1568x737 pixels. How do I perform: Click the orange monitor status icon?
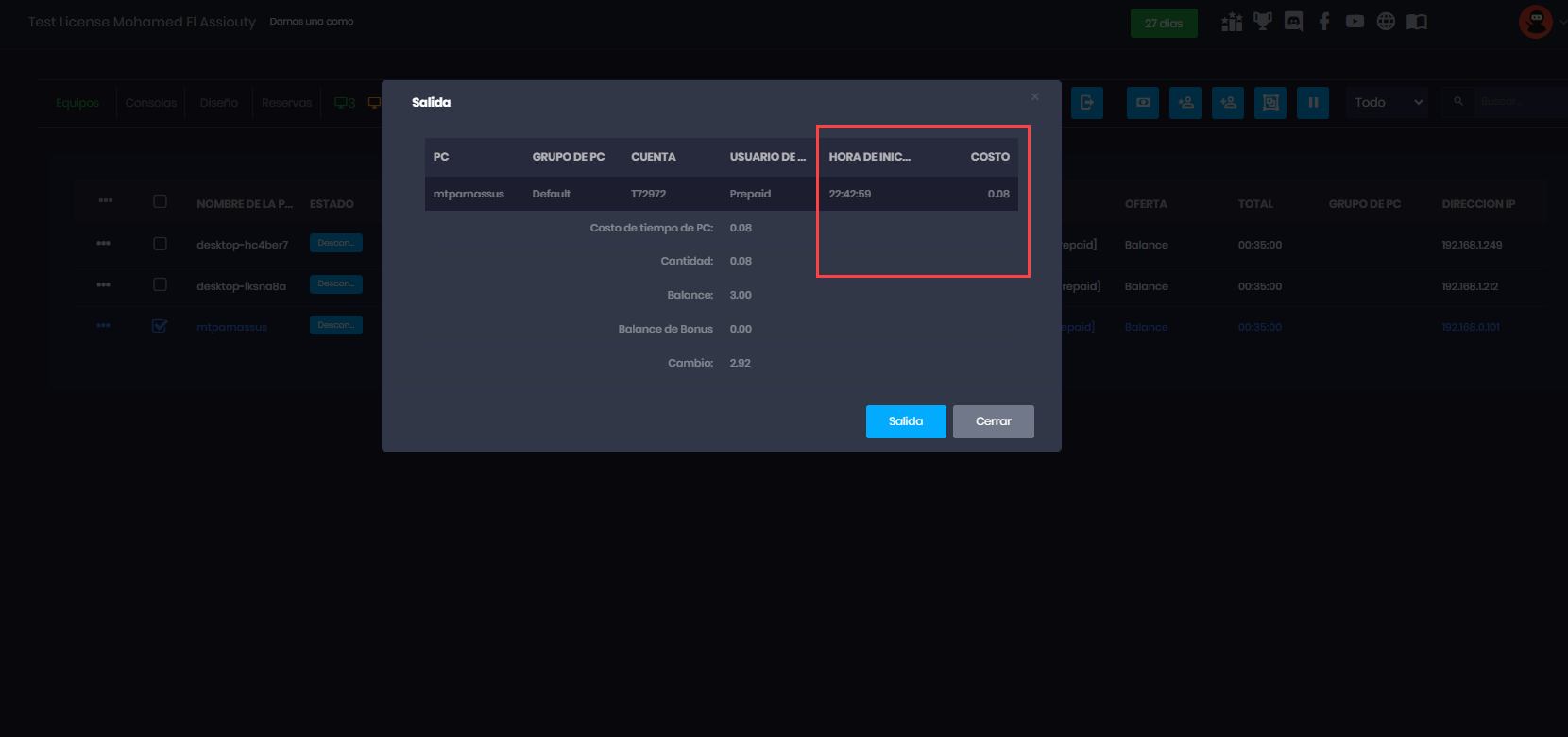374,103
